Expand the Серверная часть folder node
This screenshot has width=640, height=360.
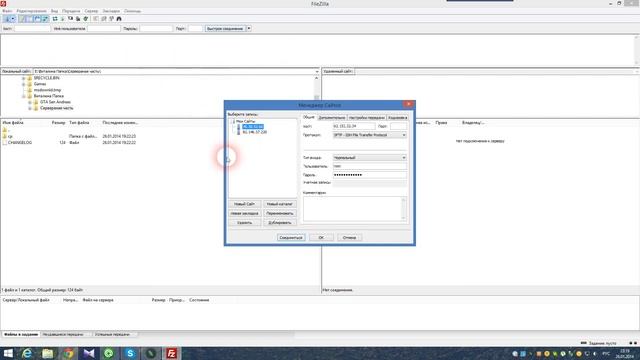tap(30, 108)
